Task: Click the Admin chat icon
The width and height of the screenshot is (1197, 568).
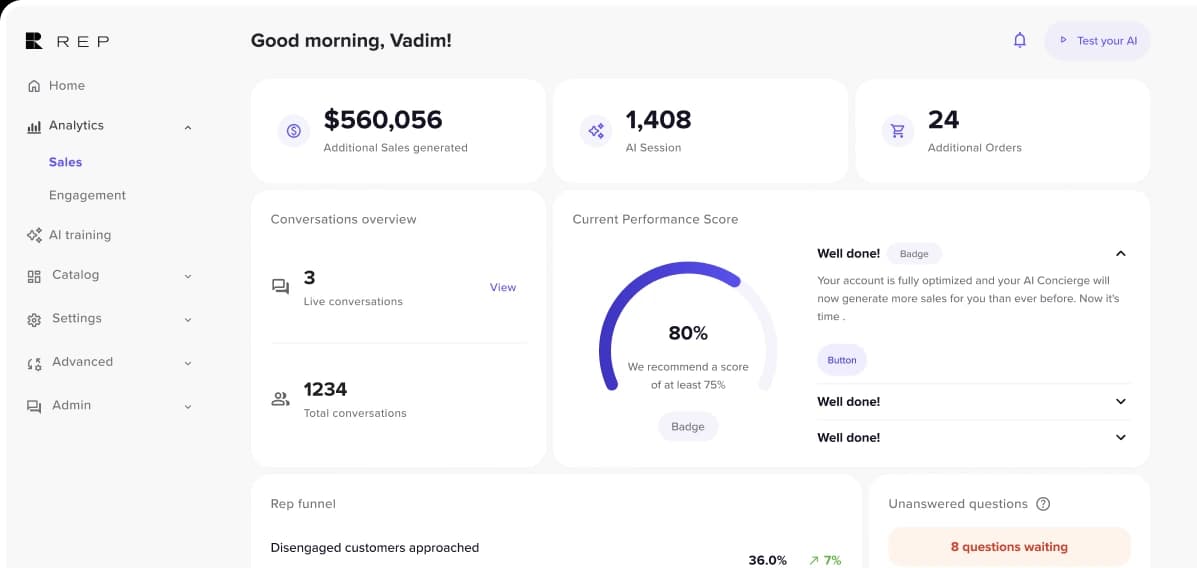Action: (x=34, y=407)
